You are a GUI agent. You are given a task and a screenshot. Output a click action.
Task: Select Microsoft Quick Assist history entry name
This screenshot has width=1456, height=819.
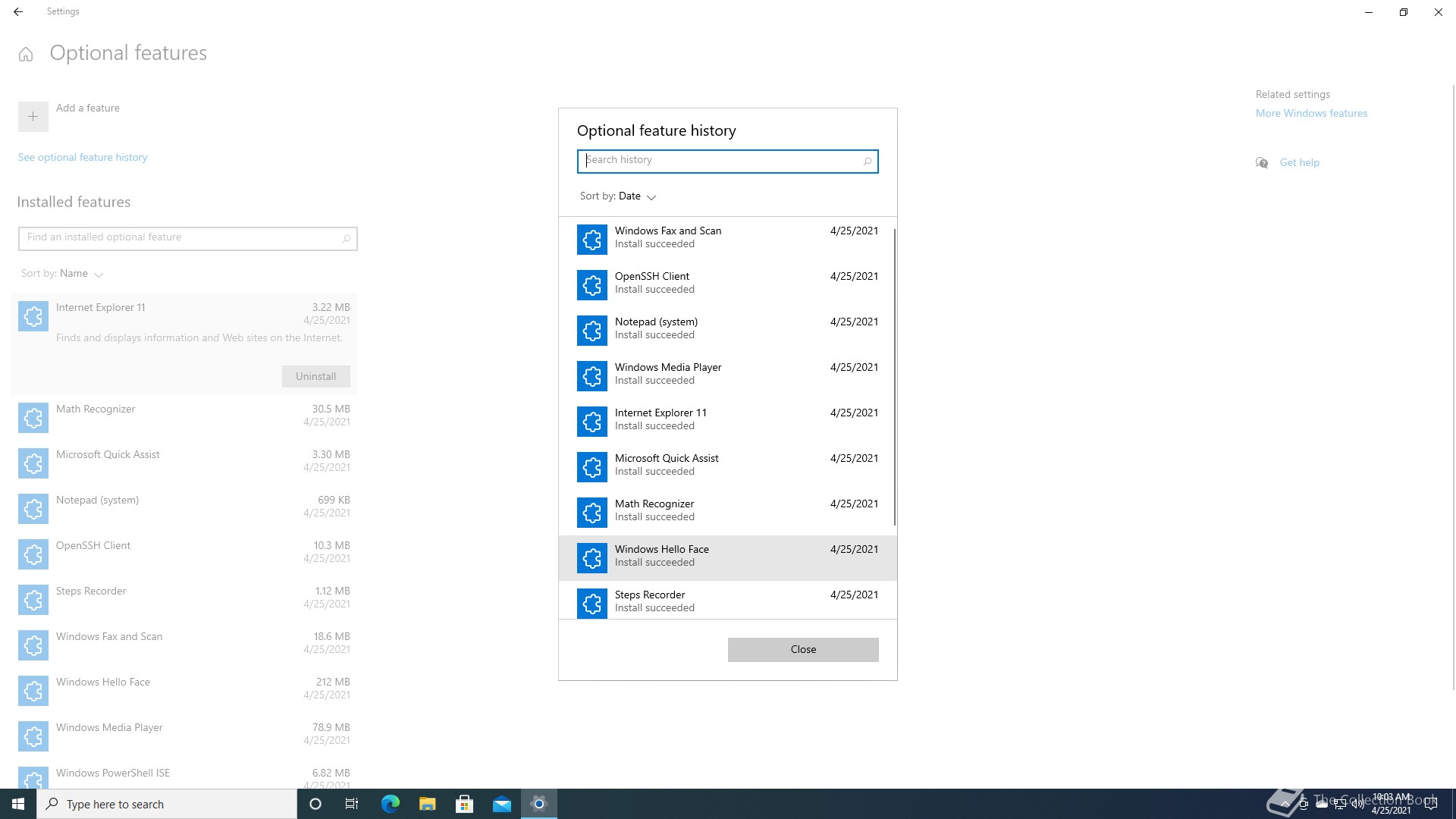tap(666, 459)
